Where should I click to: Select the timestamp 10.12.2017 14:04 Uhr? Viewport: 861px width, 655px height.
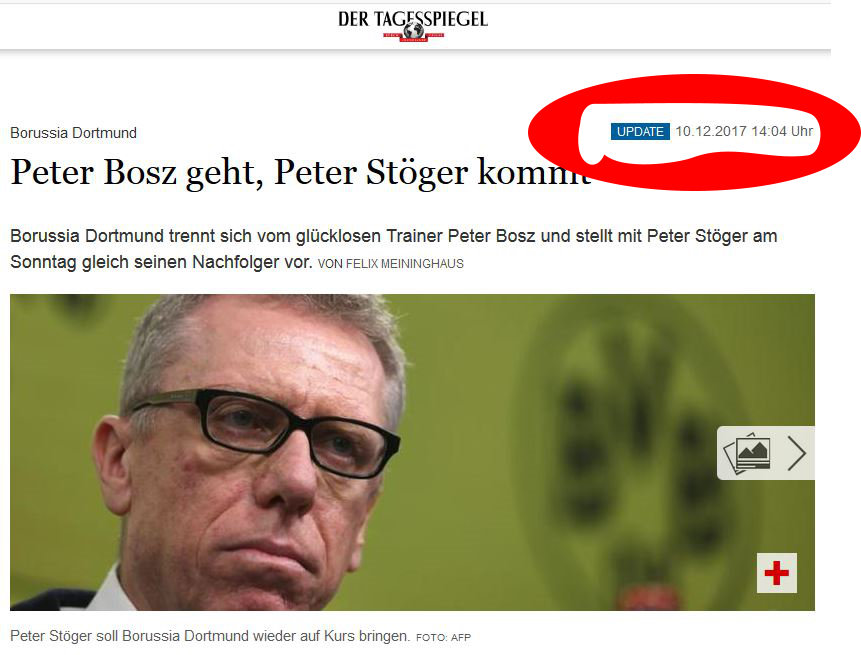(744, 131)
